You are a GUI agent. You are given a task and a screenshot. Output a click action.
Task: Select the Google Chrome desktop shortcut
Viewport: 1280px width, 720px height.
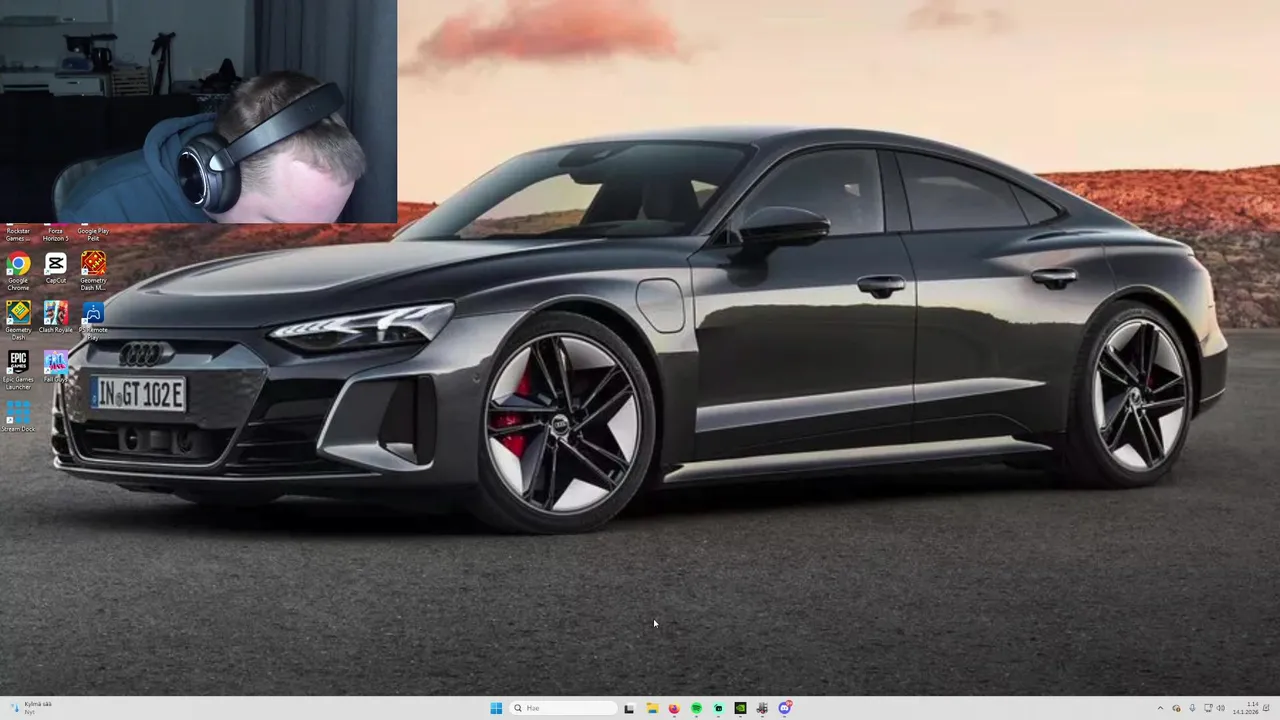(x=18, y=270)
